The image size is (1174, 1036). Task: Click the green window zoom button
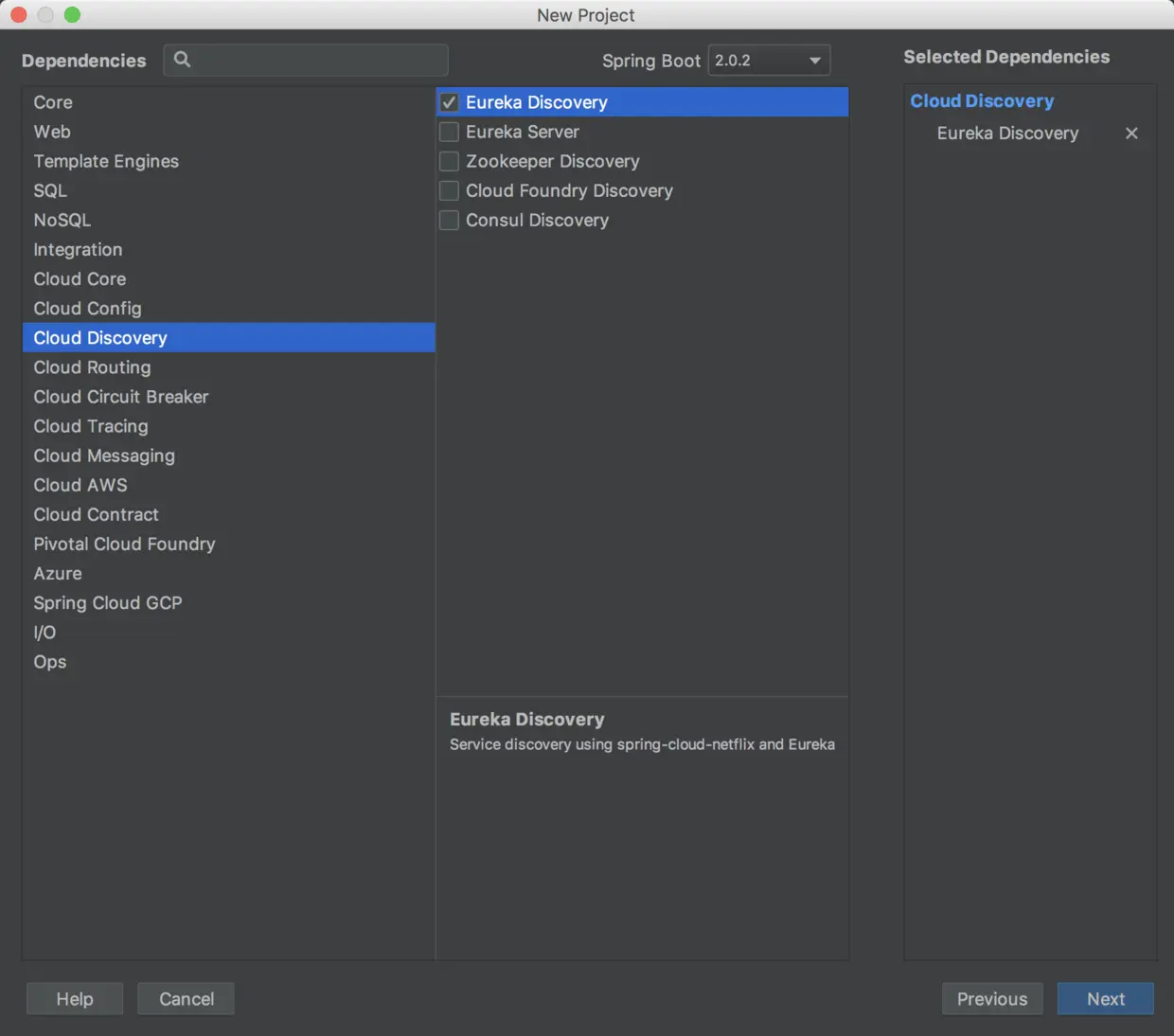[72, 14]
